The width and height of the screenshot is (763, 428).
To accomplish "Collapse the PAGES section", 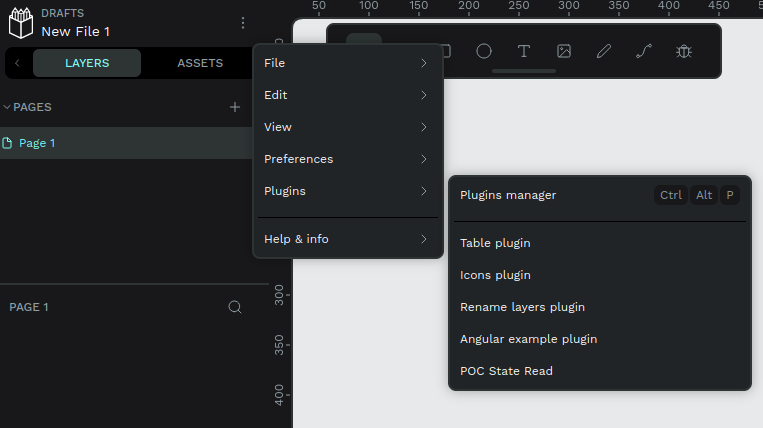I will (x=8, y=107).
